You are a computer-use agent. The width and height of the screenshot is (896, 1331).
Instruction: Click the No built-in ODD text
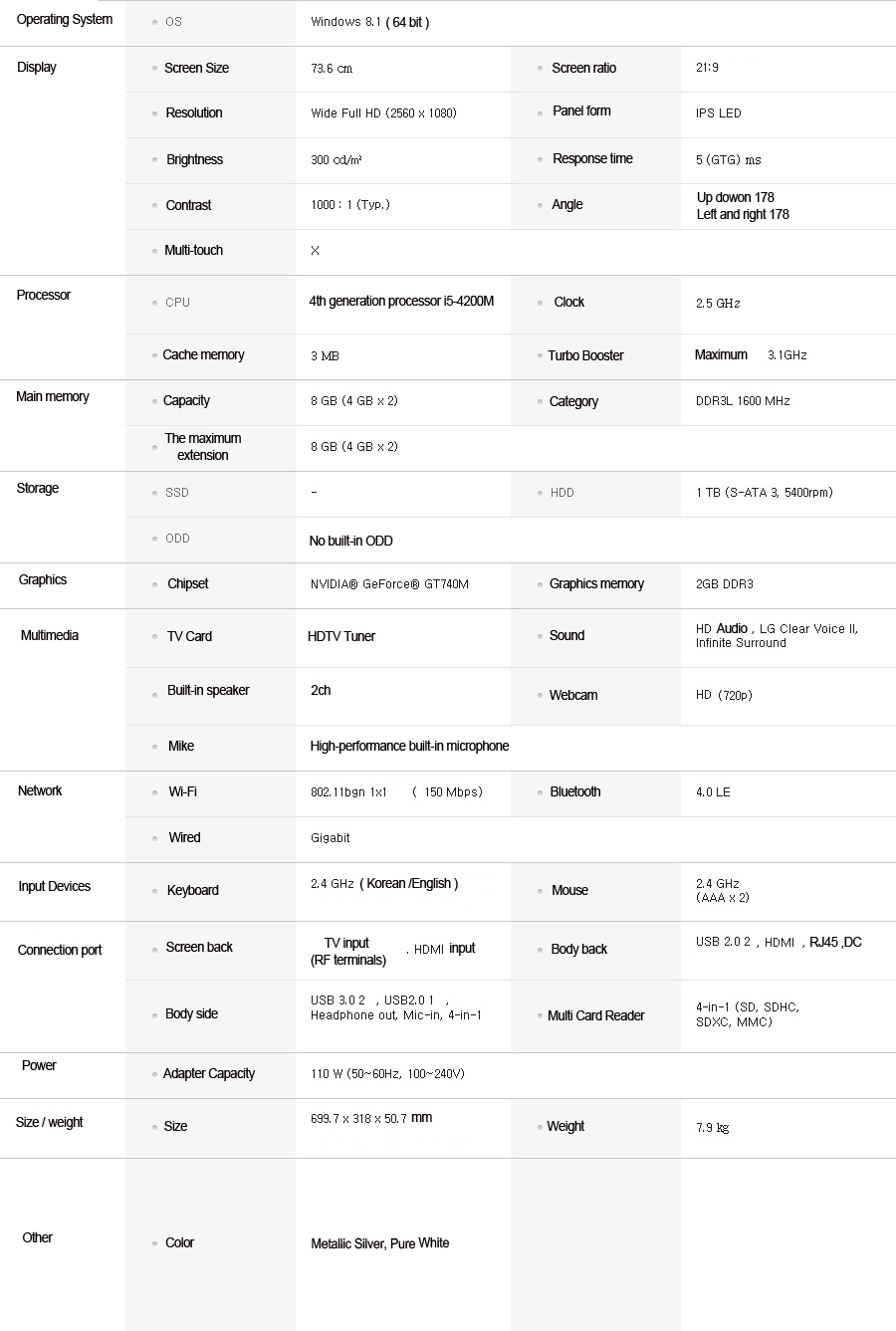(x=350, y=542)
